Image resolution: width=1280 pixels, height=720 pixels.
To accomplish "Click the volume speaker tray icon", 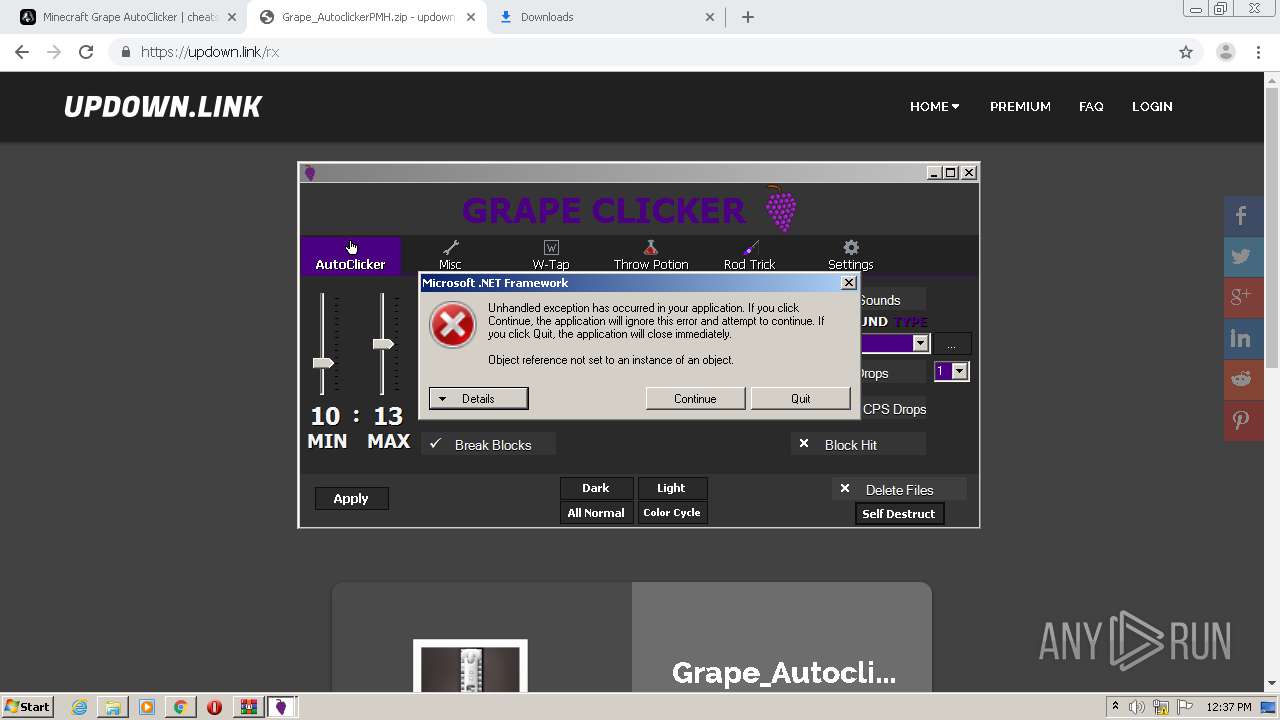I will [x=1137, y=707].
